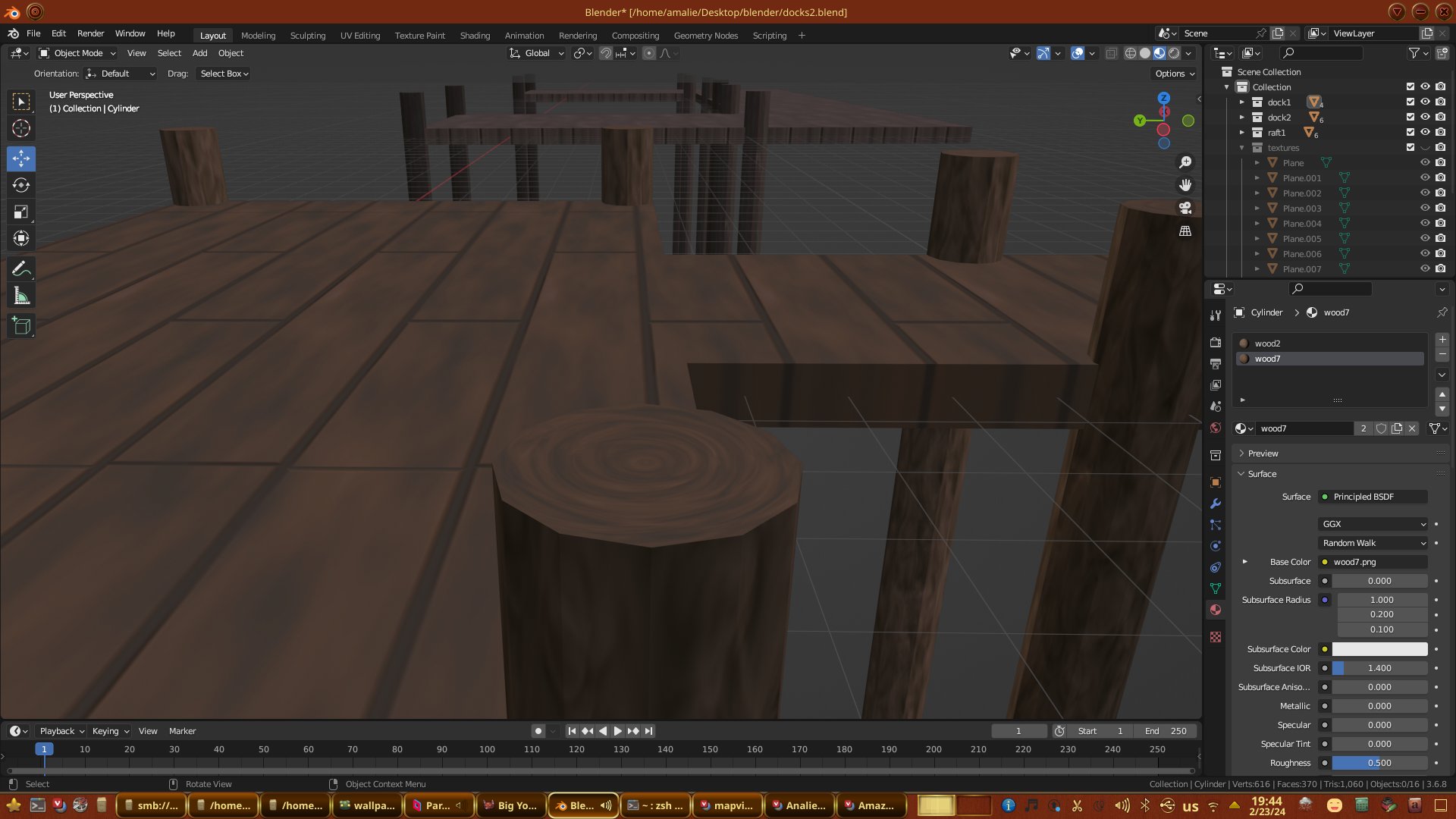The height and width of the screenshot is (819, 1456).
Task: Expand the Preview panel
Action: [1263, 453]
